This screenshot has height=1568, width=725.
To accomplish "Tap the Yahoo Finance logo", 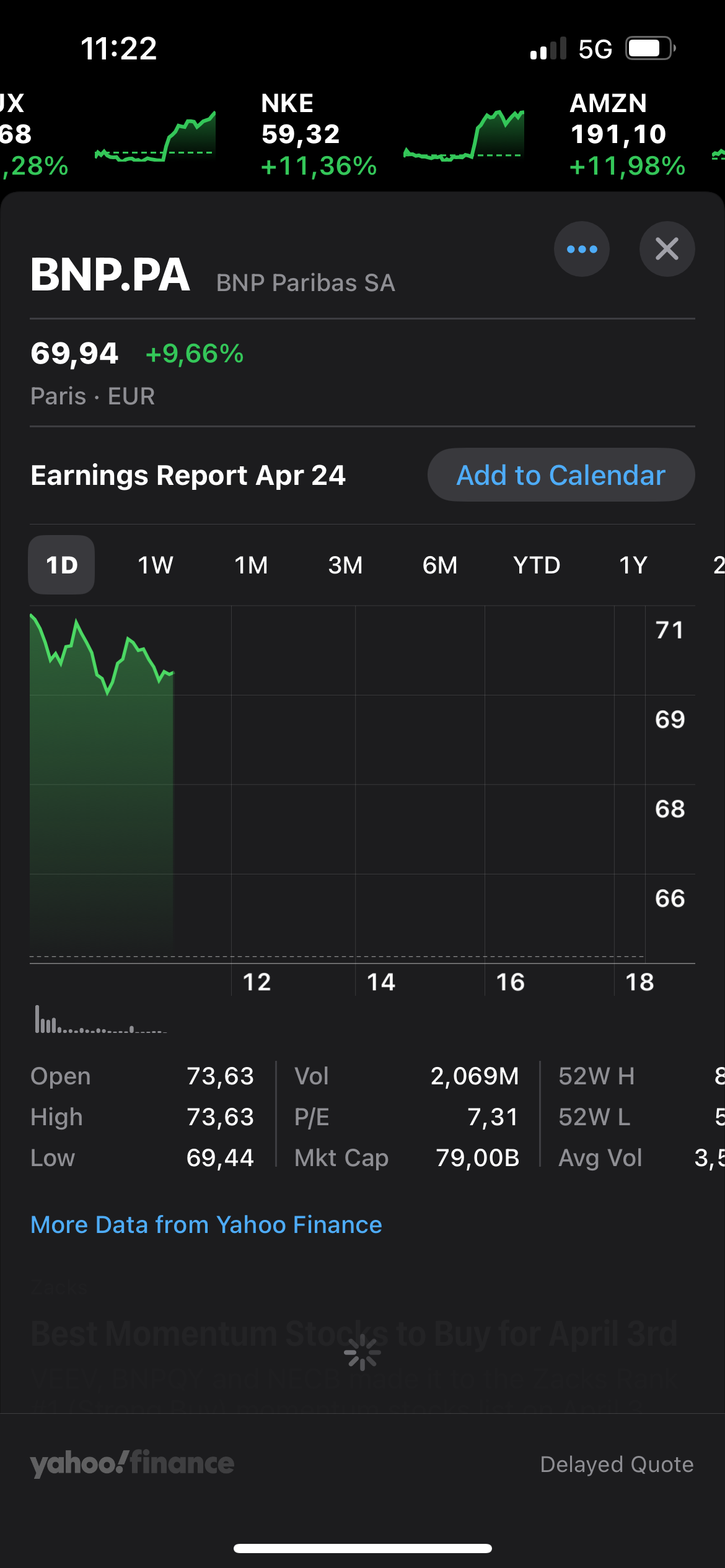I will (132, 1463).
